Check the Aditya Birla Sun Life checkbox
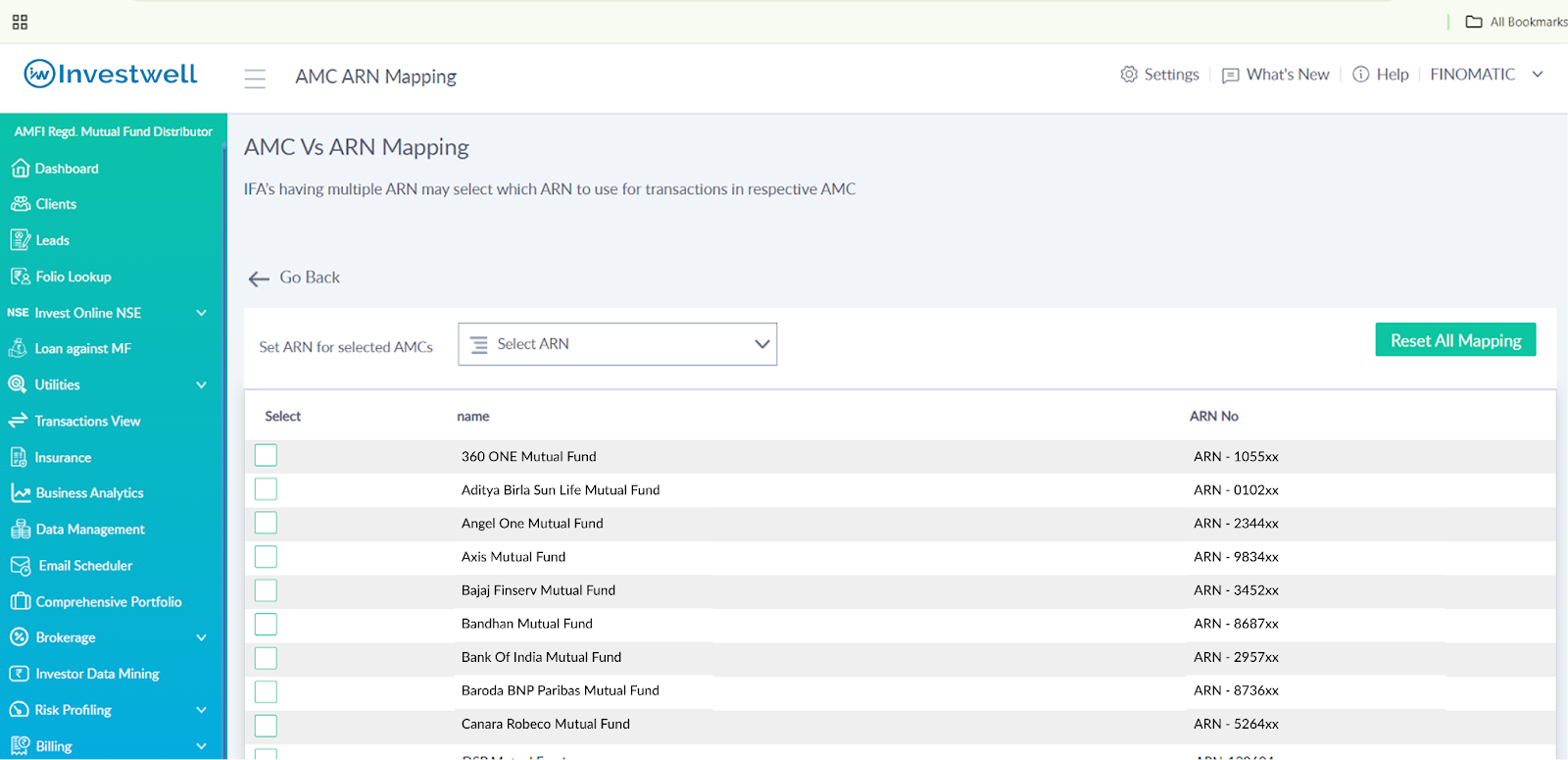 point(266,489)
